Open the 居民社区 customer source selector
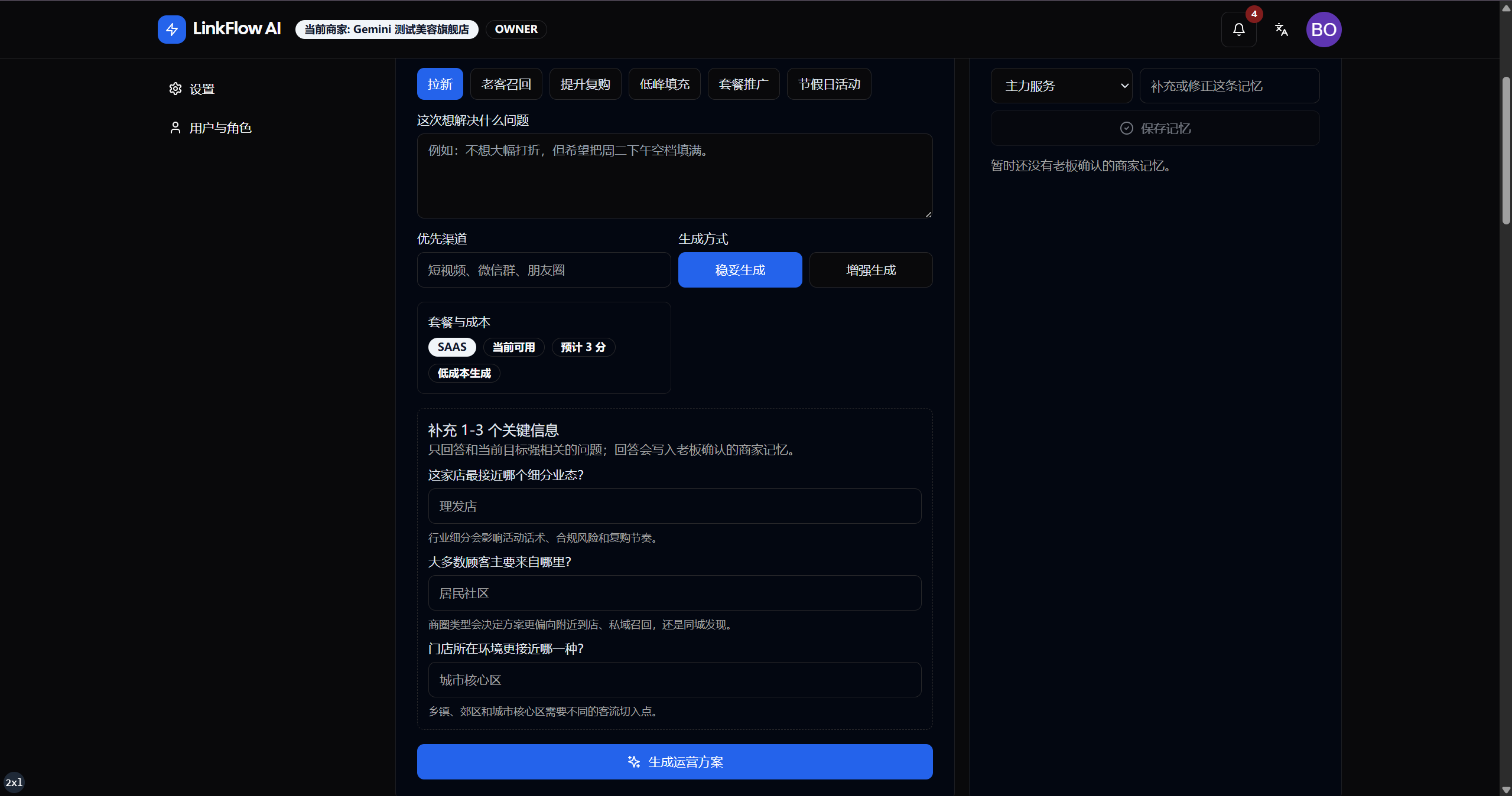The image size is (1512, 796). 675,593
